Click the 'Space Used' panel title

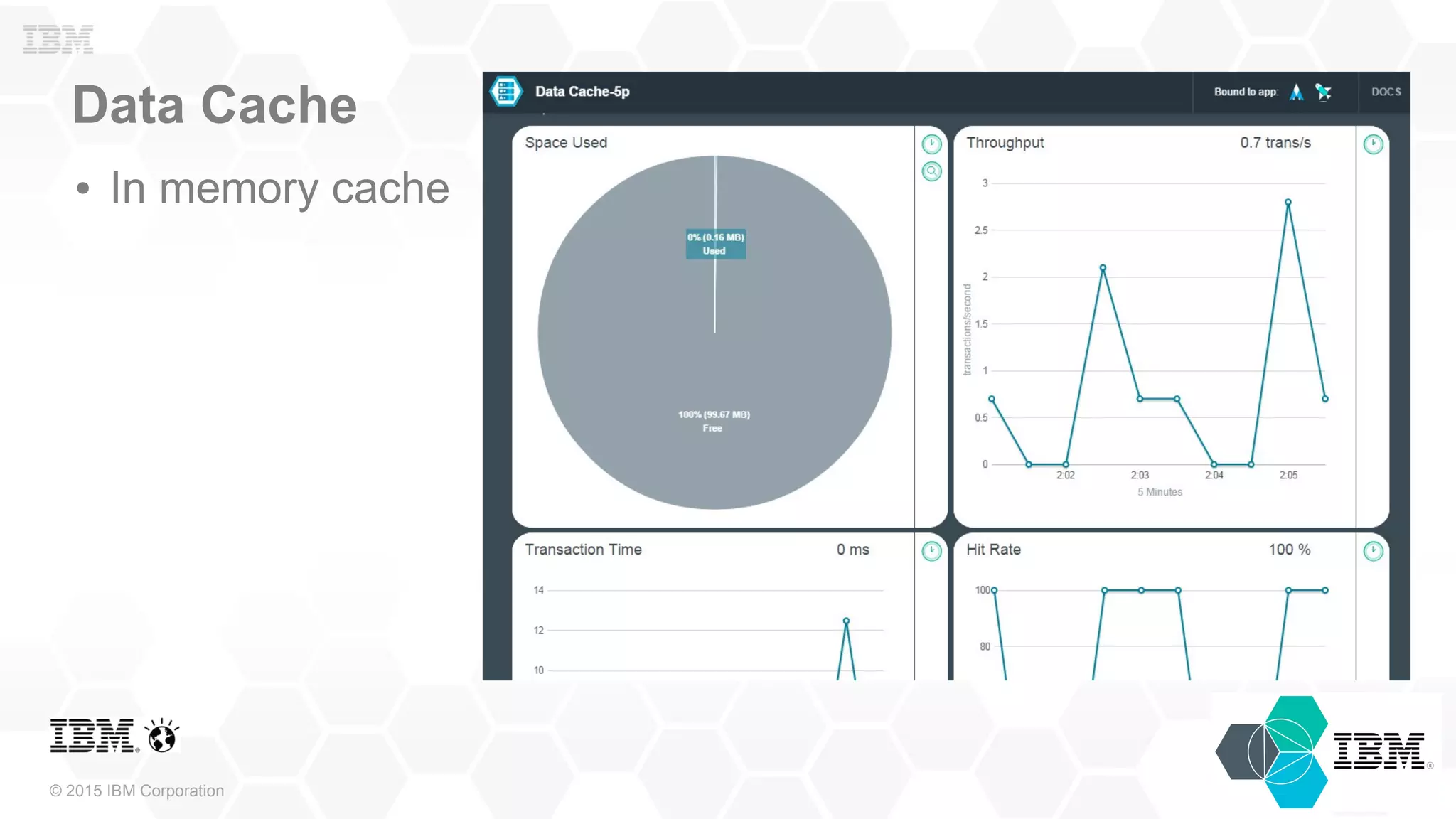(566, 143)
